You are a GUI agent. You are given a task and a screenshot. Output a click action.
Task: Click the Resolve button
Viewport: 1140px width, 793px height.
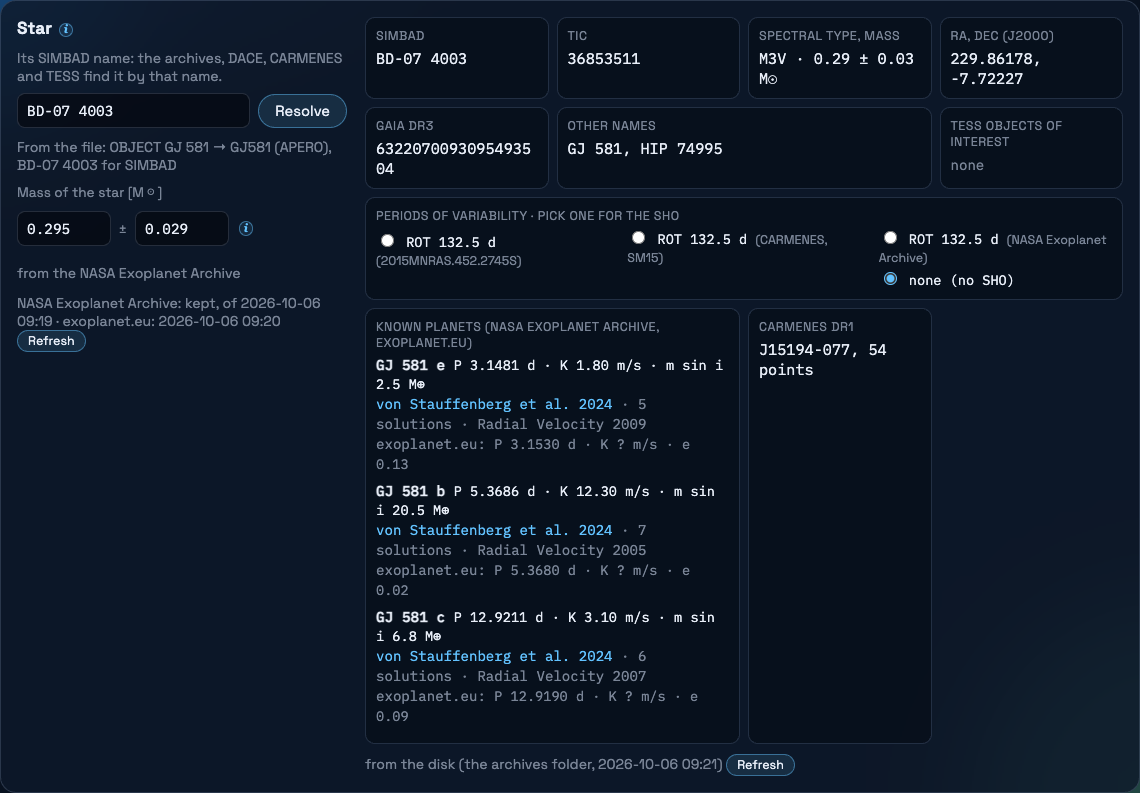pyautogui.click(x=302, y=111)
